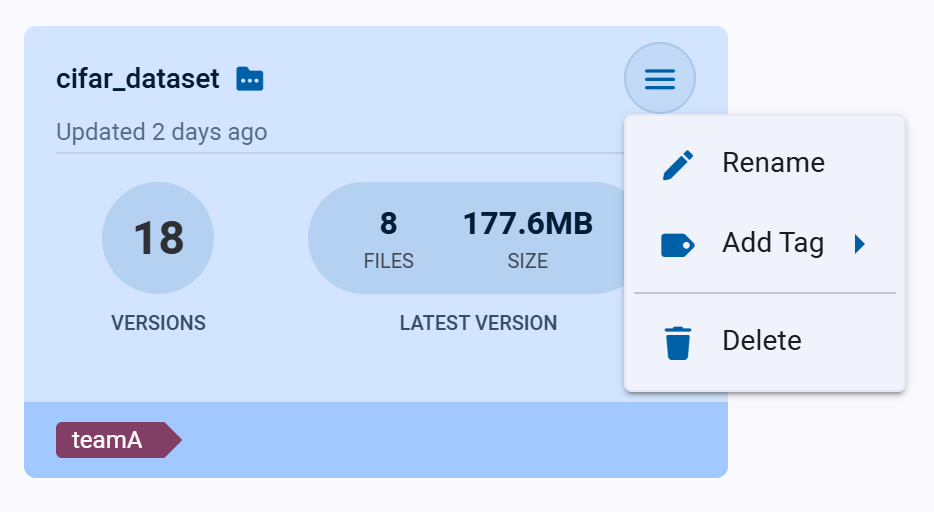Click the folder icon beside cifar_dataset
Image resolution: width=934 pixels, height=512 pixels.
[x=250, y=78]
